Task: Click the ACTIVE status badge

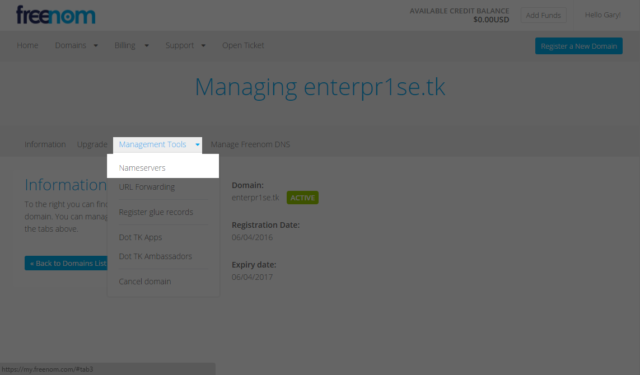Action: point(302,198)
